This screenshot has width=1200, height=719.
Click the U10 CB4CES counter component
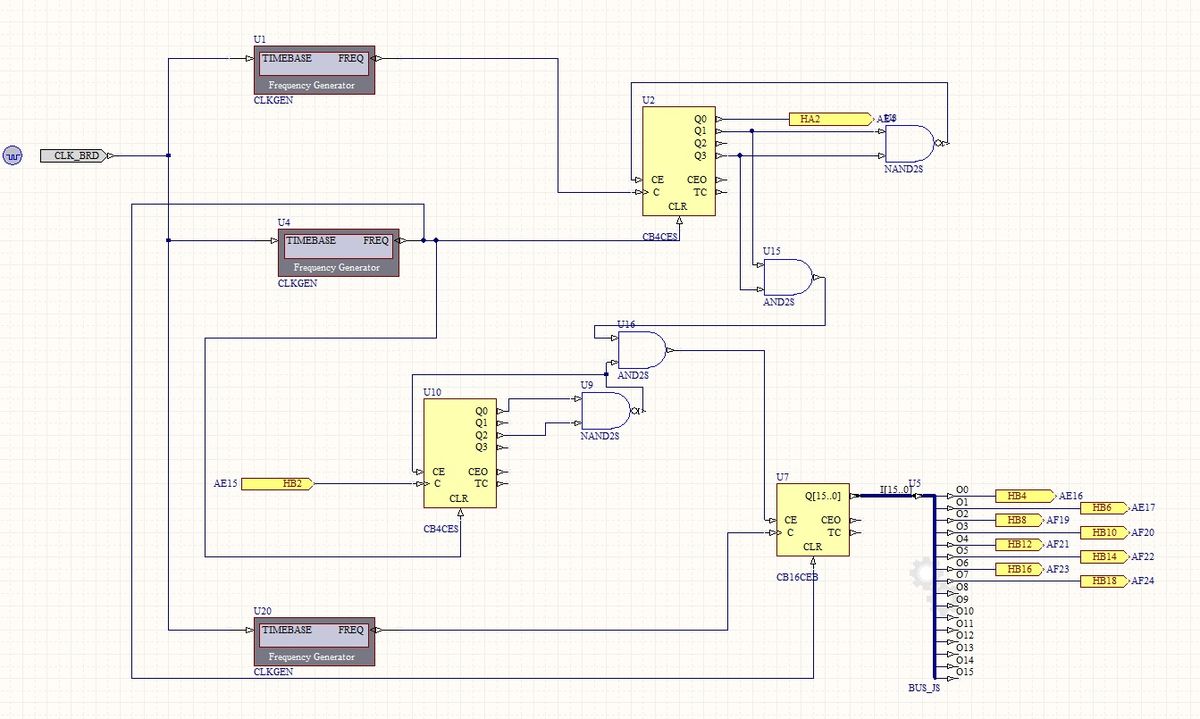[x=459, y=453]
